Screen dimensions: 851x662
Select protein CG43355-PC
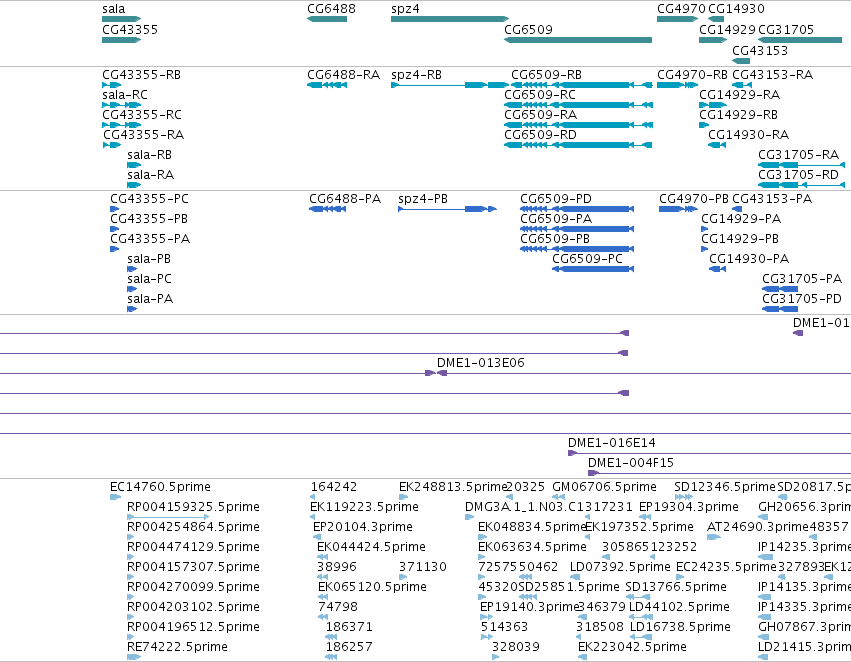[149, 199]
